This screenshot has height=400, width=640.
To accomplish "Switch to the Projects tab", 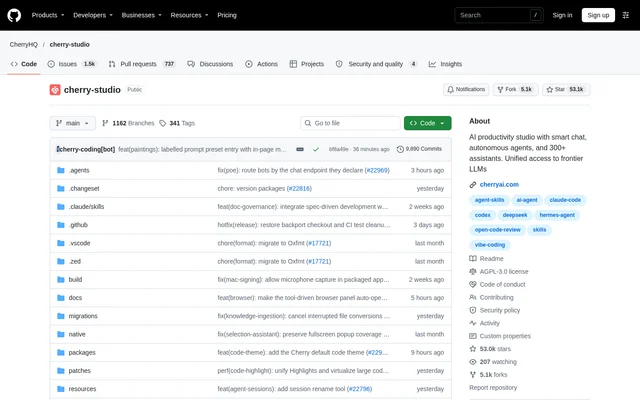I will (x=307, y=64).
